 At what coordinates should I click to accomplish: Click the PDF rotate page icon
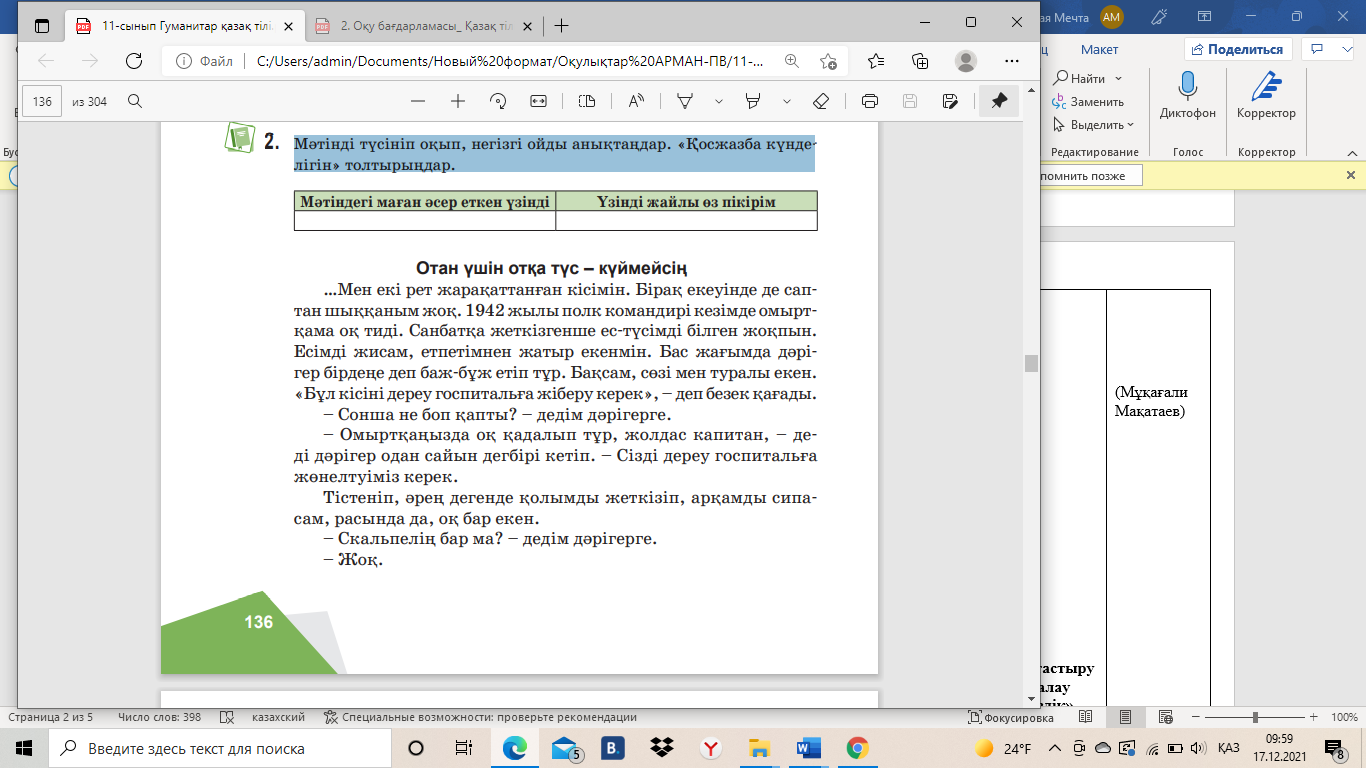[x=498, y=101]
